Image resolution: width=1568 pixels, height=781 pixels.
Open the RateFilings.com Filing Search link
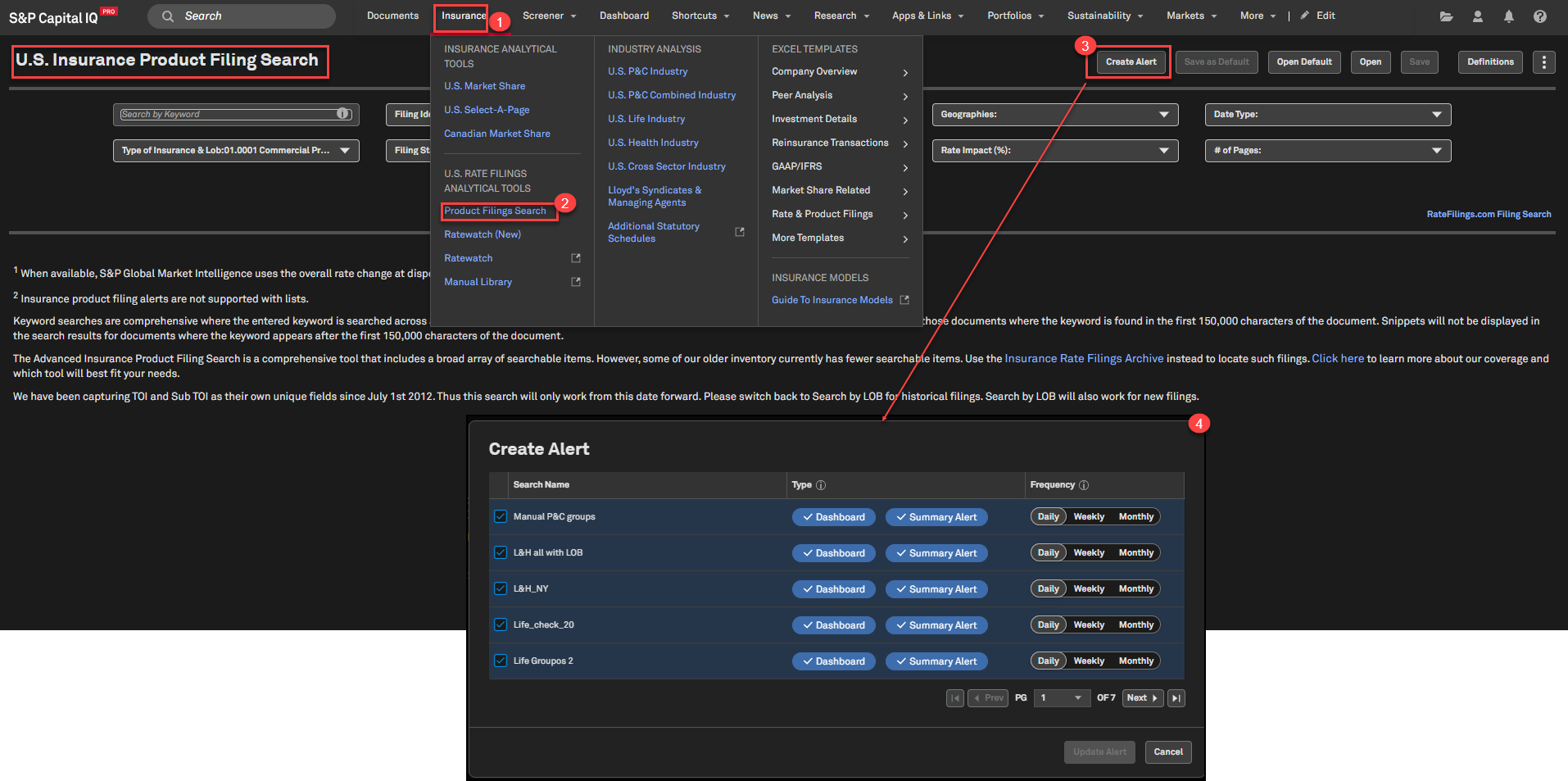(x=1488, y=215)
